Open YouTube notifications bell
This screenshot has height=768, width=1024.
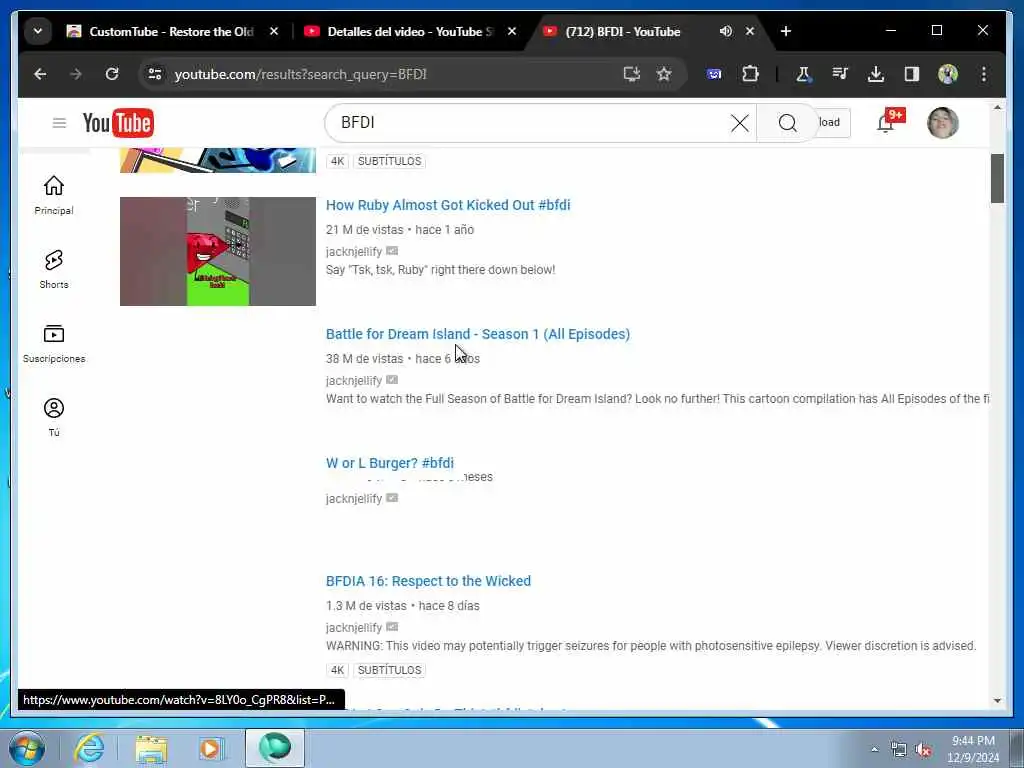click(x=886, y=123)
